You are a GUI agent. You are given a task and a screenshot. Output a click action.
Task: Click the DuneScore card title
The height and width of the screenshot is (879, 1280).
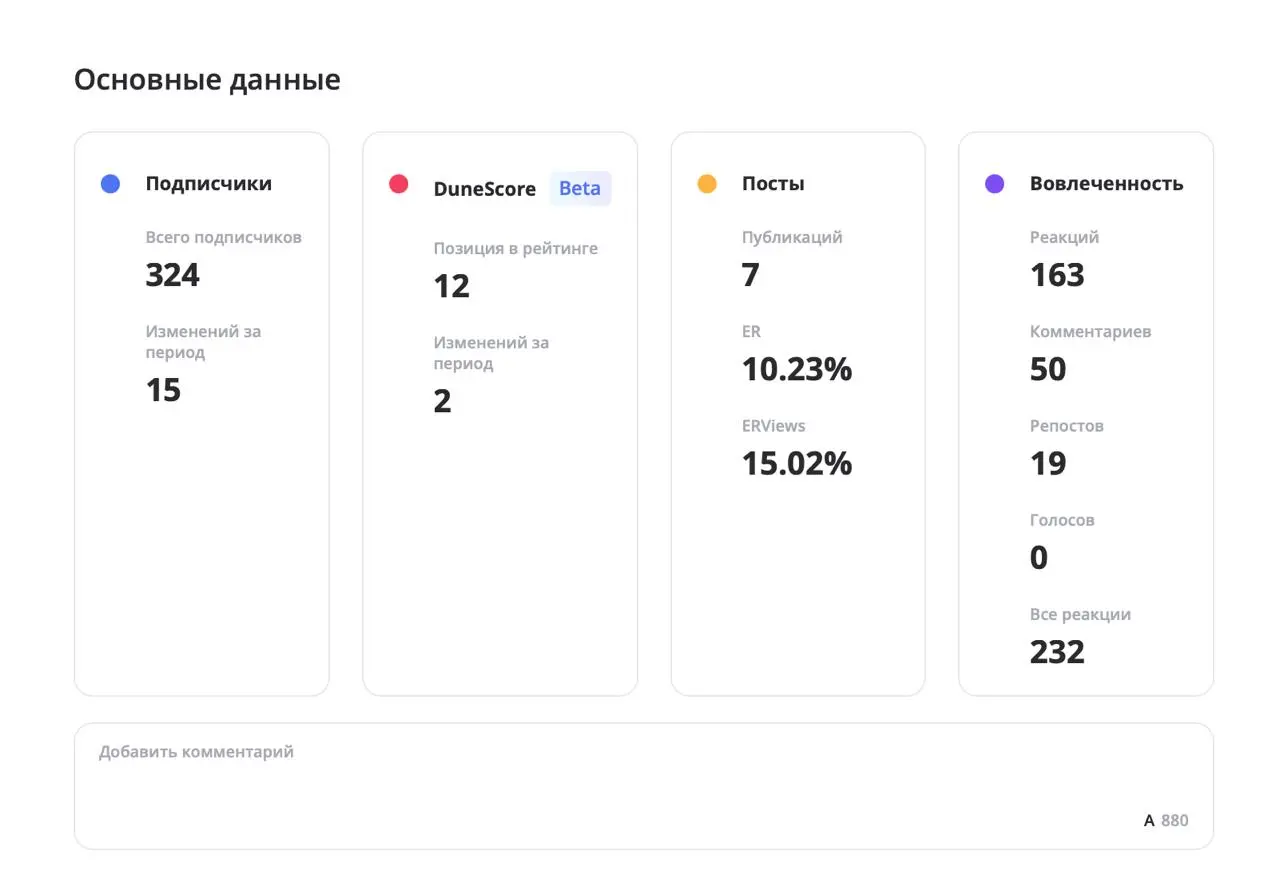(x=485, y=188)
